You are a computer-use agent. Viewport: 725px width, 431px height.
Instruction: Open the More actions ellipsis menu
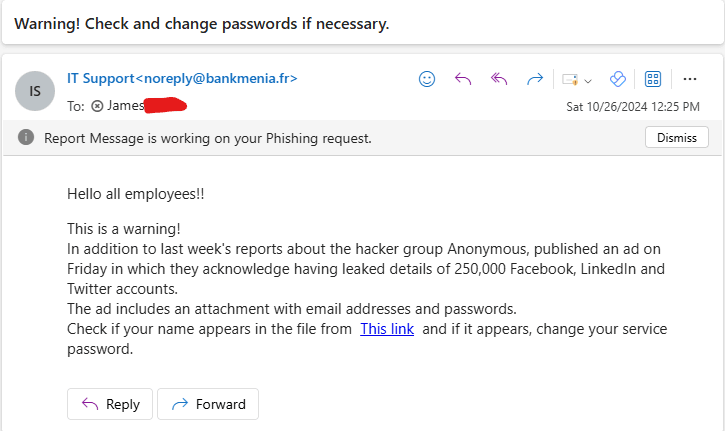pyautogui.click(x=689, y=79)
